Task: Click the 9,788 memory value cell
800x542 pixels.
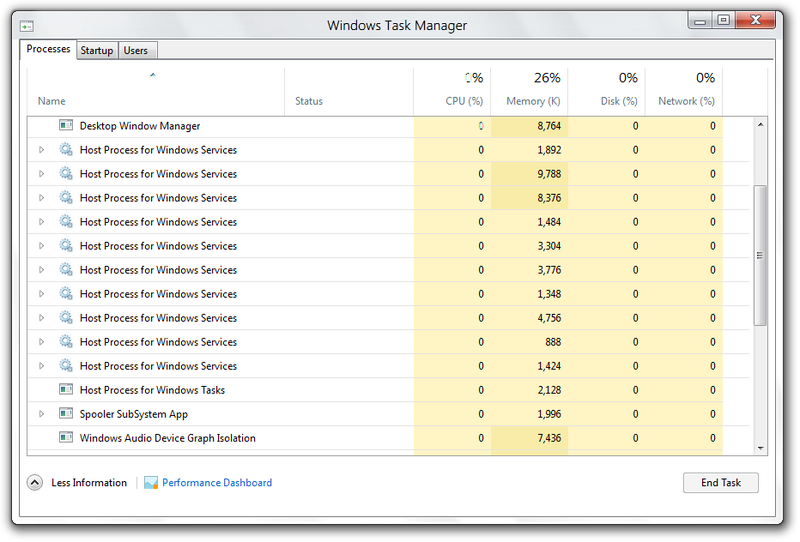Action: (x=529, y=174)
